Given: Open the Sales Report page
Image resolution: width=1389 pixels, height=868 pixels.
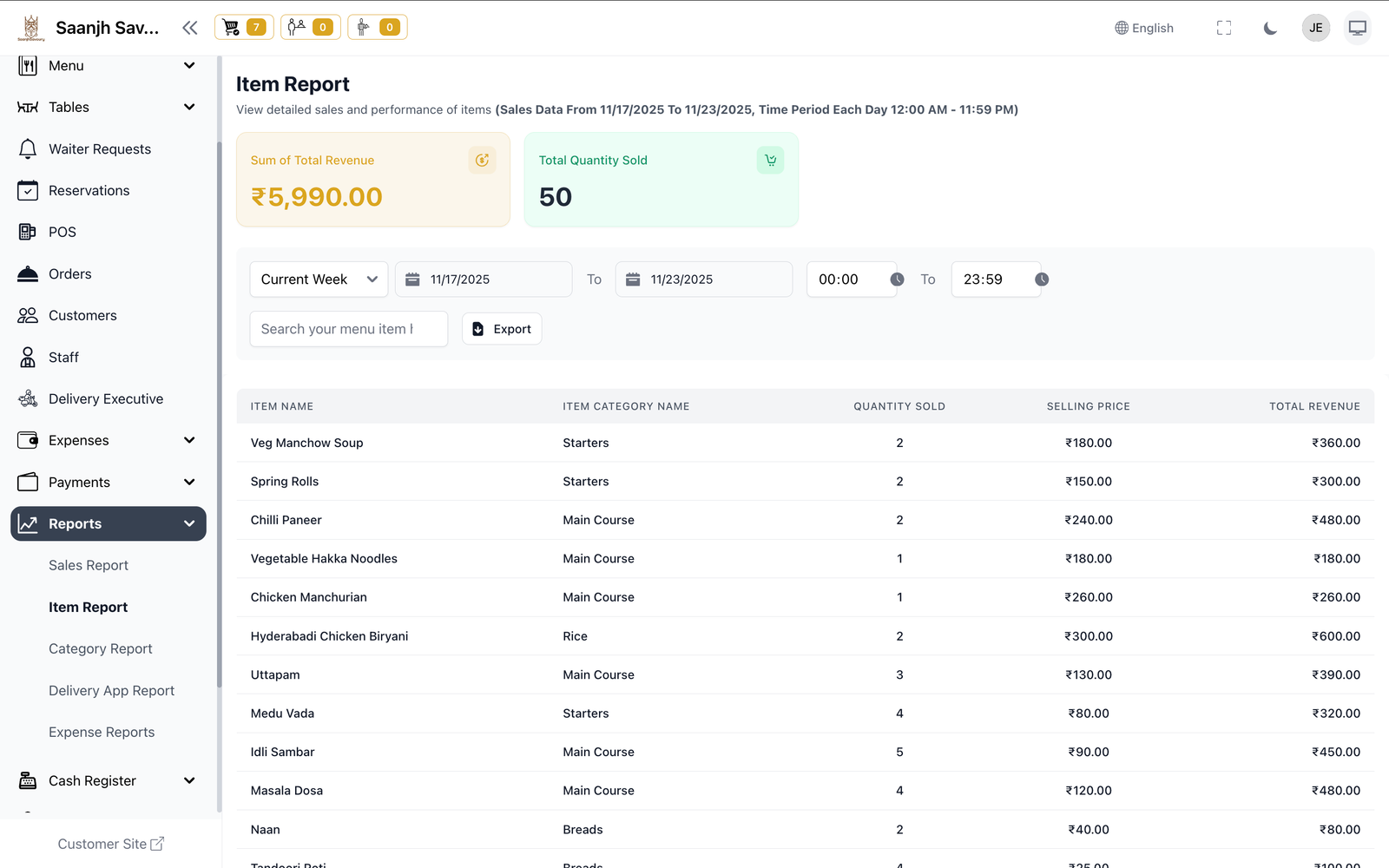Looking at the screenshot, I should (x=89, y=566).
